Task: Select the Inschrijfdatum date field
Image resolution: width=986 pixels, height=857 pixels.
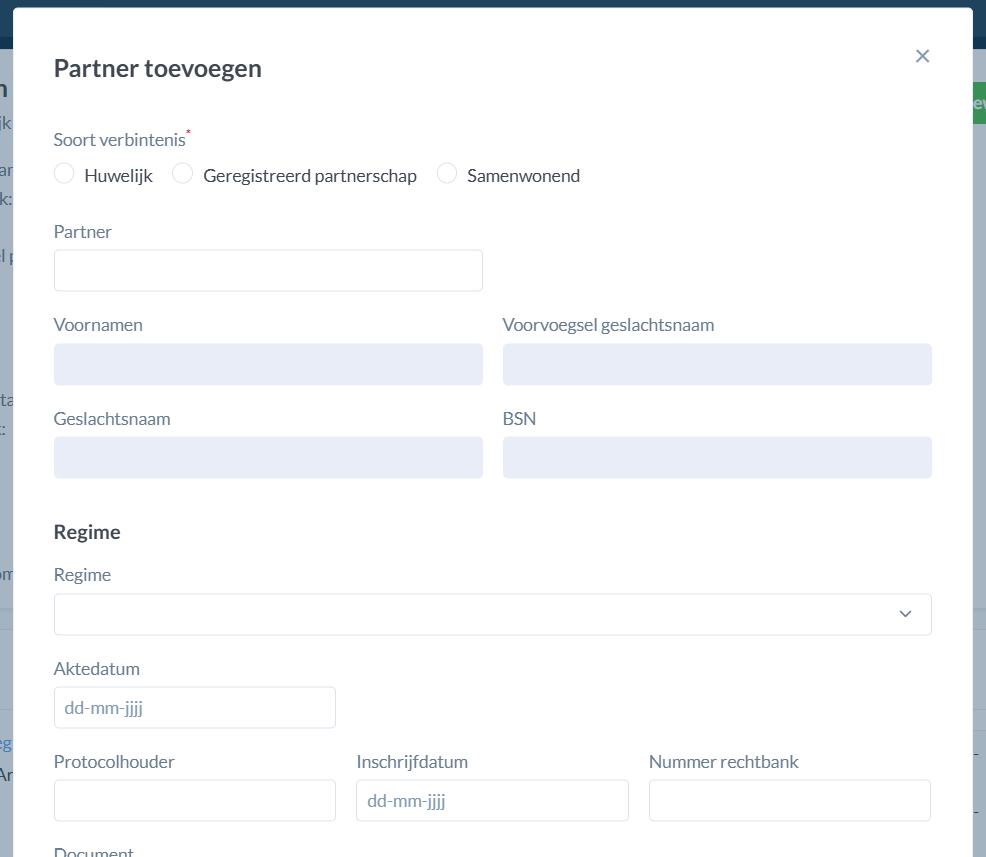Action: pyautogui.click(x=492, y=801)
